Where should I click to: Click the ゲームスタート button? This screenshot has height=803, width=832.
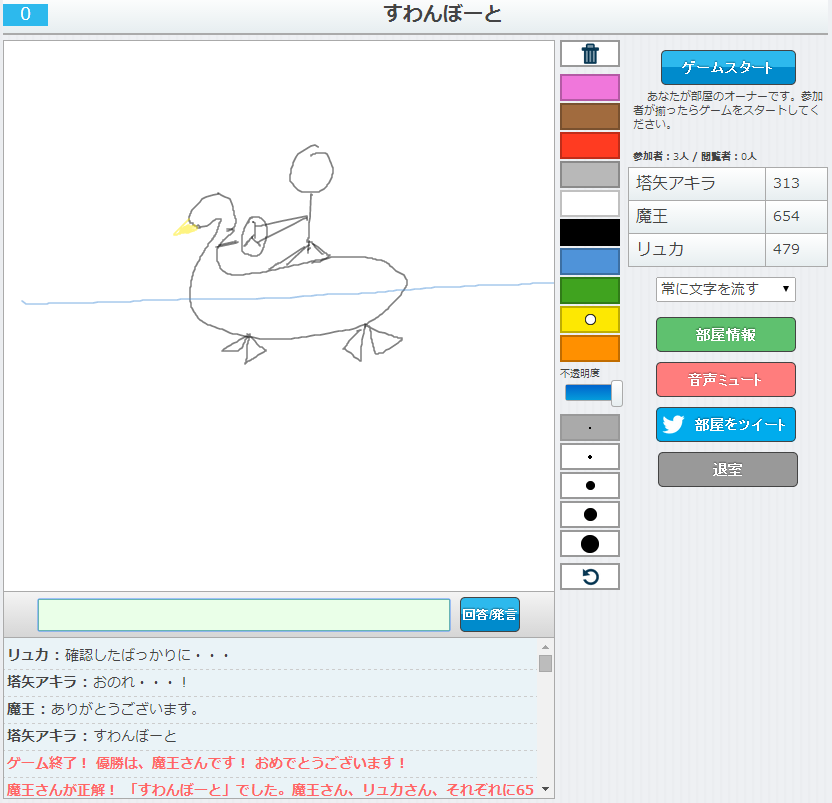pos(728,67)
